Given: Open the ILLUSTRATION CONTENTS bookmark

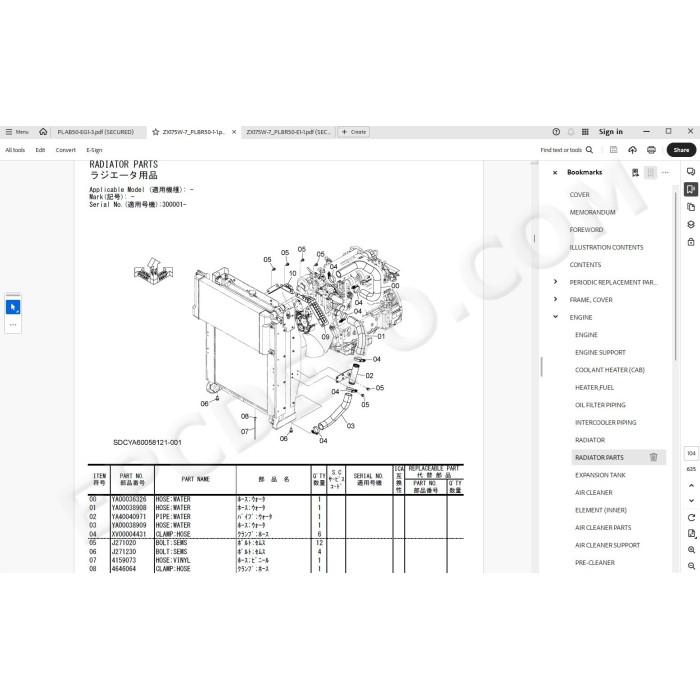Looking at the screenshot, I should [x=606, y=247].
